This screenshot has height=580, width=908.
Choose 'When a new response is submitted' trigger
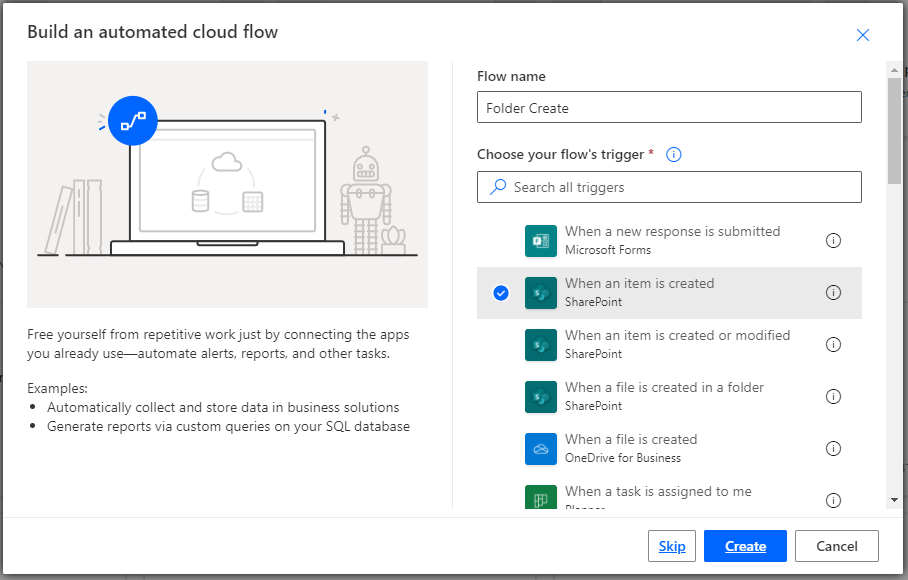(672, 240)
